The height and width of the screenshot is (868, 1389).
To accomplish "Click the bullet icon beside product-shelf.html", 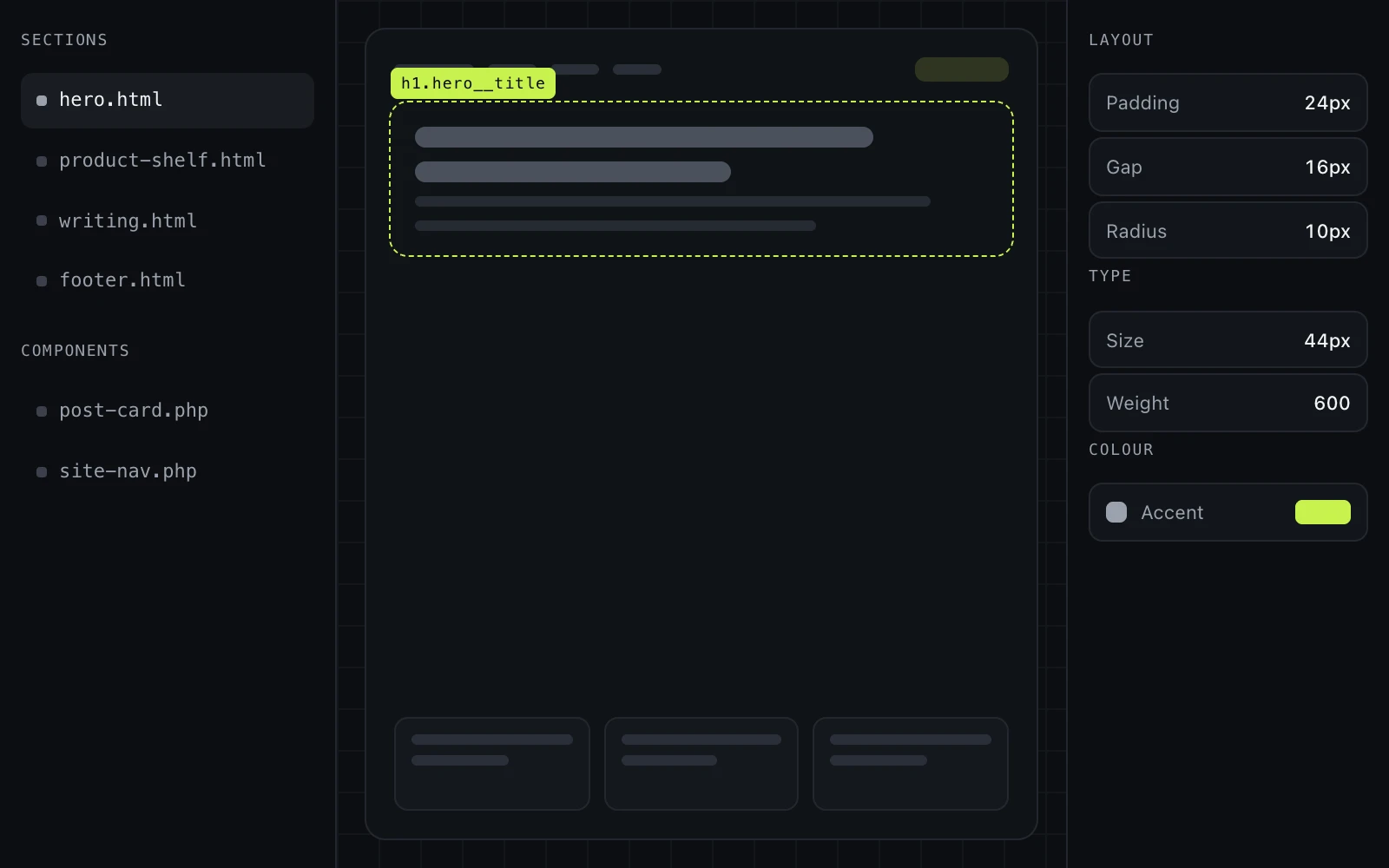I will (42, 161).
